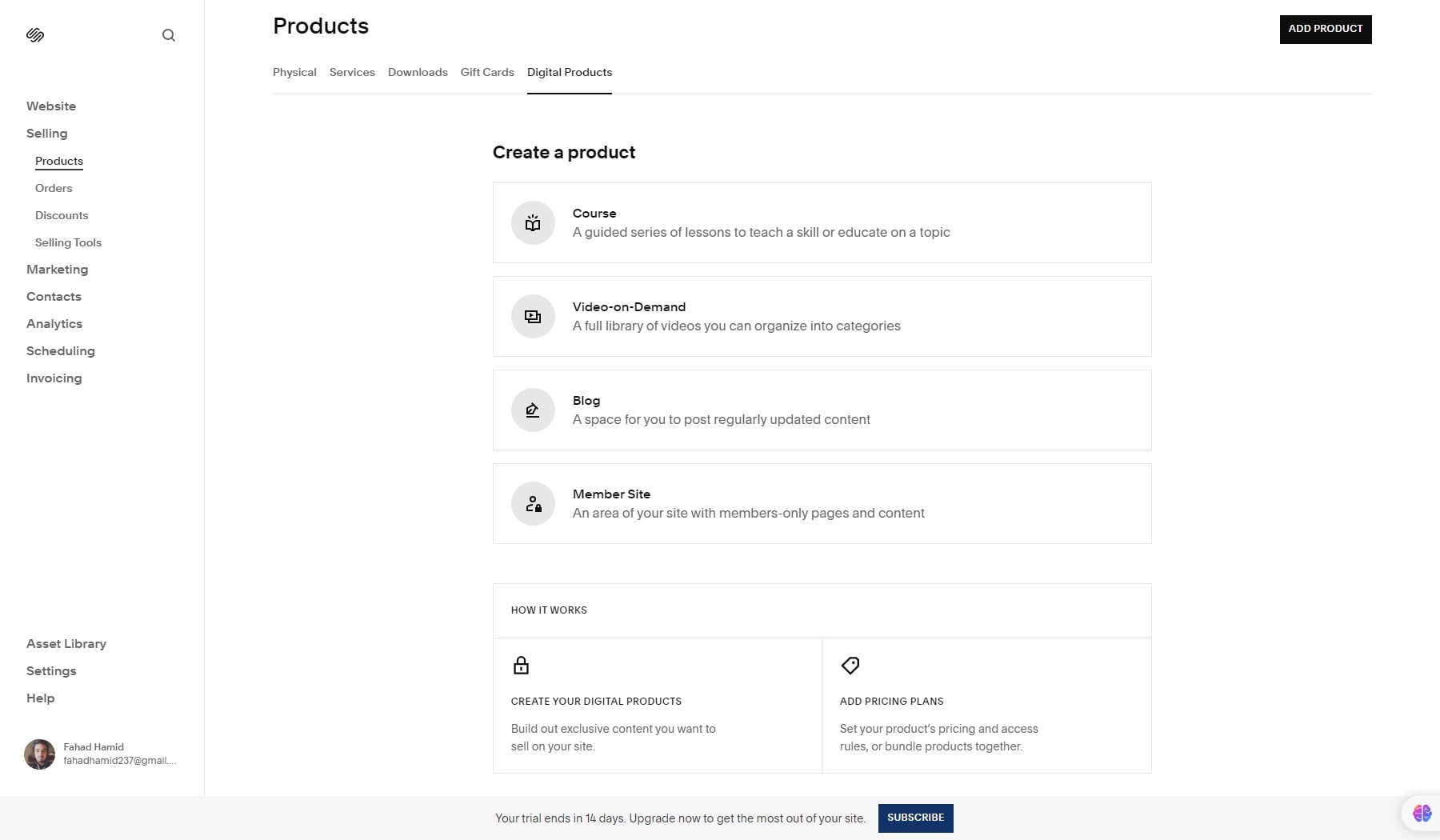Image resolution: width=1440 pixels, height=840 pixels.
Task: Switch to the Physical products tab
Action: coord(294,72)
